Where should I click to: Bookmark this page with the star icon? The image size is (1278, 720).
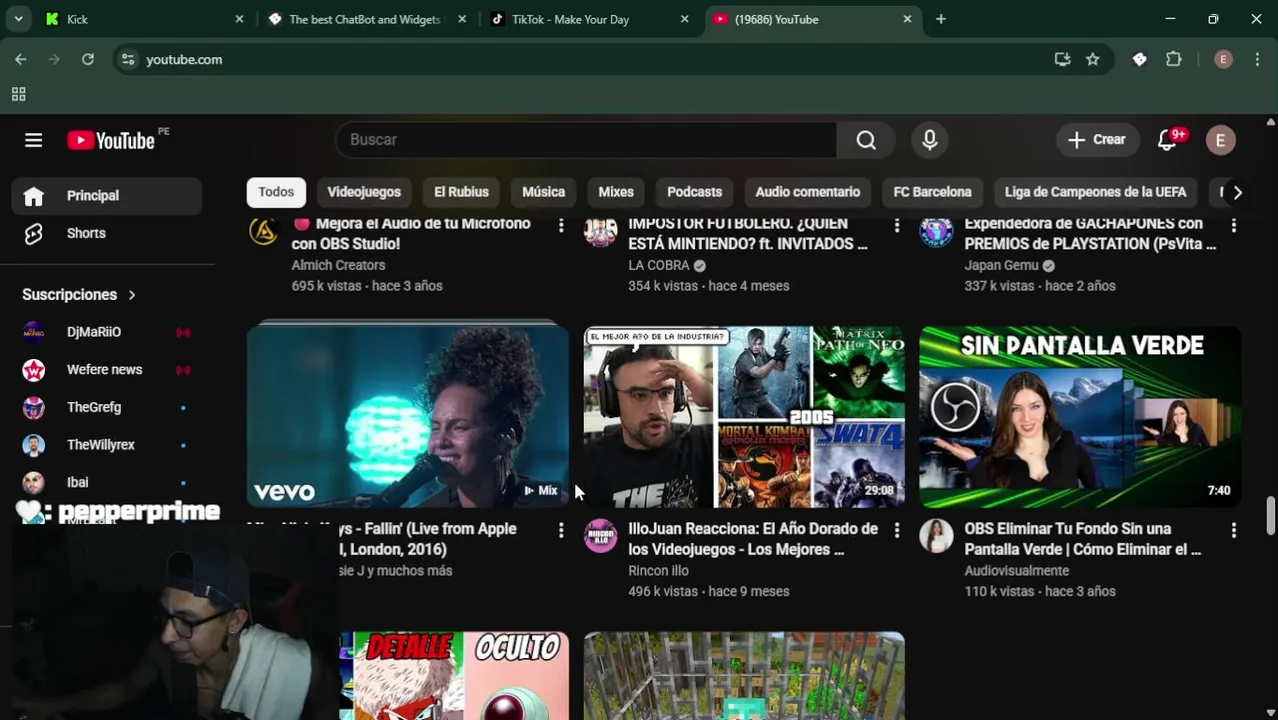pyautogui.click(x=1093, y=59)
